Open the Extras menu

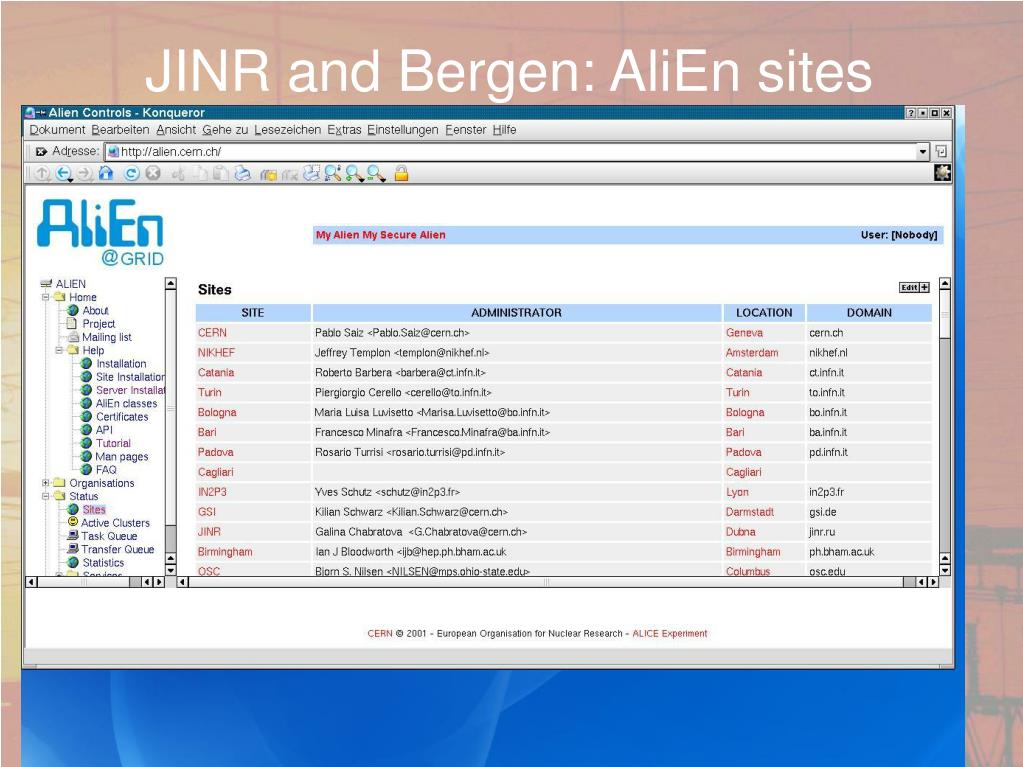point(344,130)
